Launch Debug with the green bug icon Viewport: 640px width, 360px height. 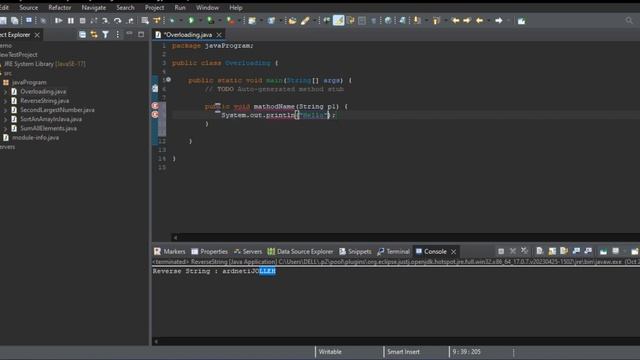tap(172, 20)
